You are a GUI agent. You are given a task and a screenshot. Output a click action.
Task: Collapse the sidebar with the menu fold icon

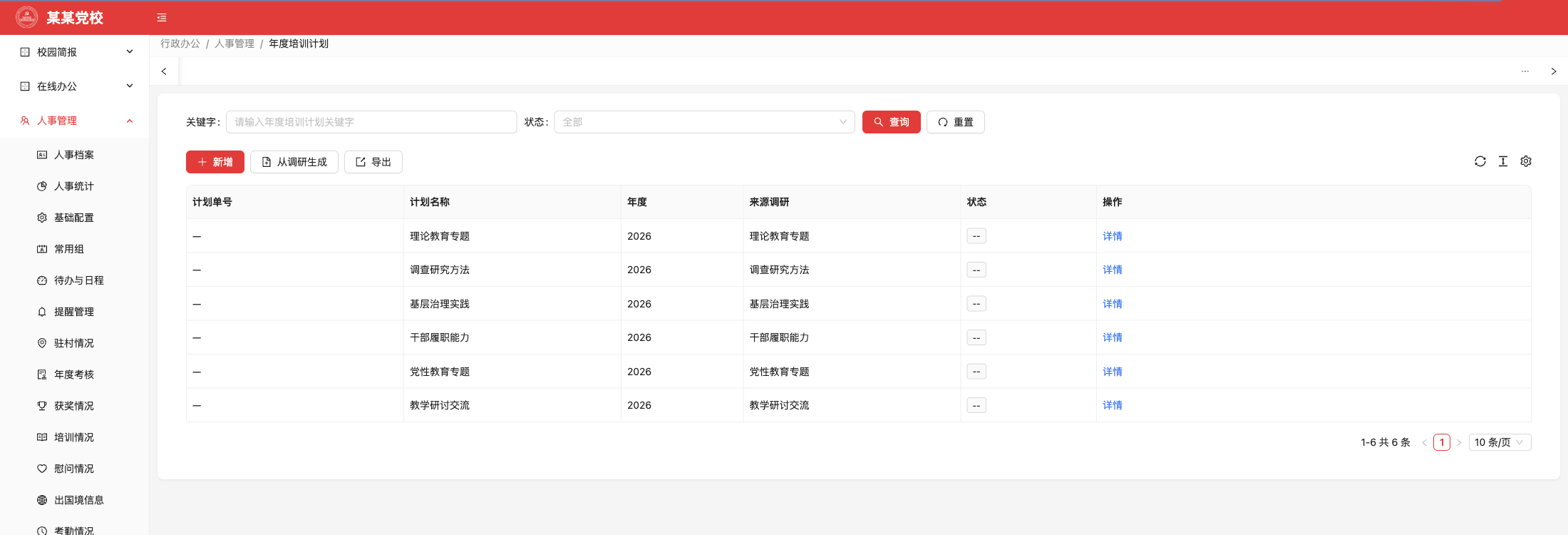pos(162,18)
